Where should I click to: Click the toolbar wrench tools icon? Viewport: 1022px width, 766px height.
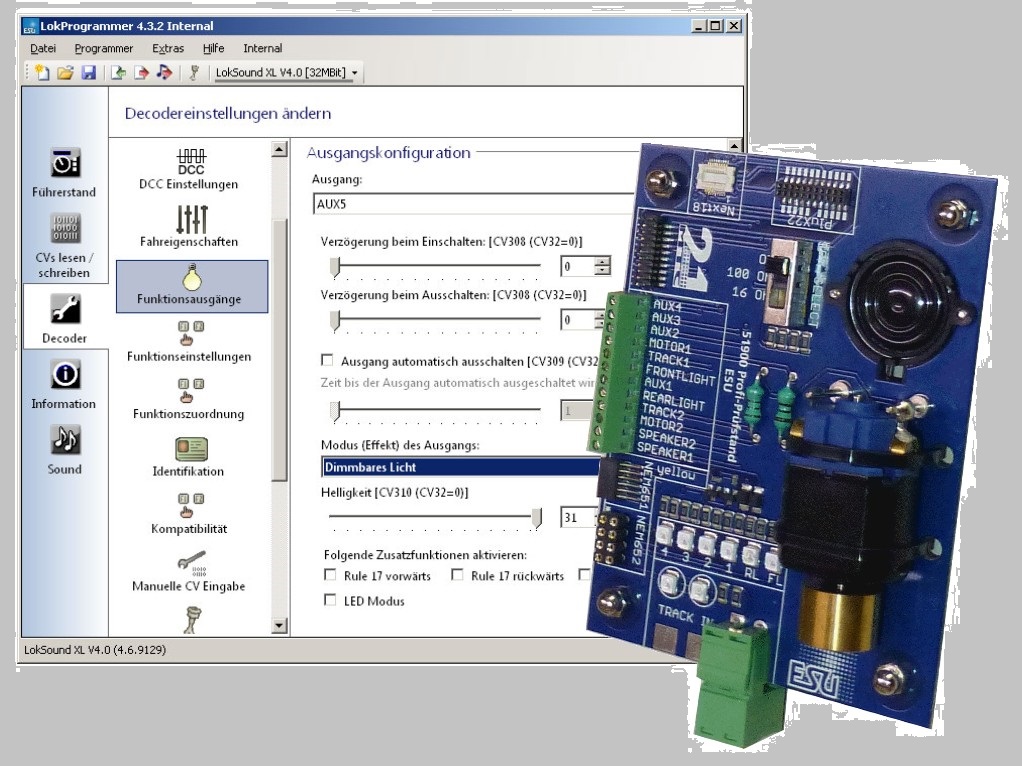click(x=194, y=72)
